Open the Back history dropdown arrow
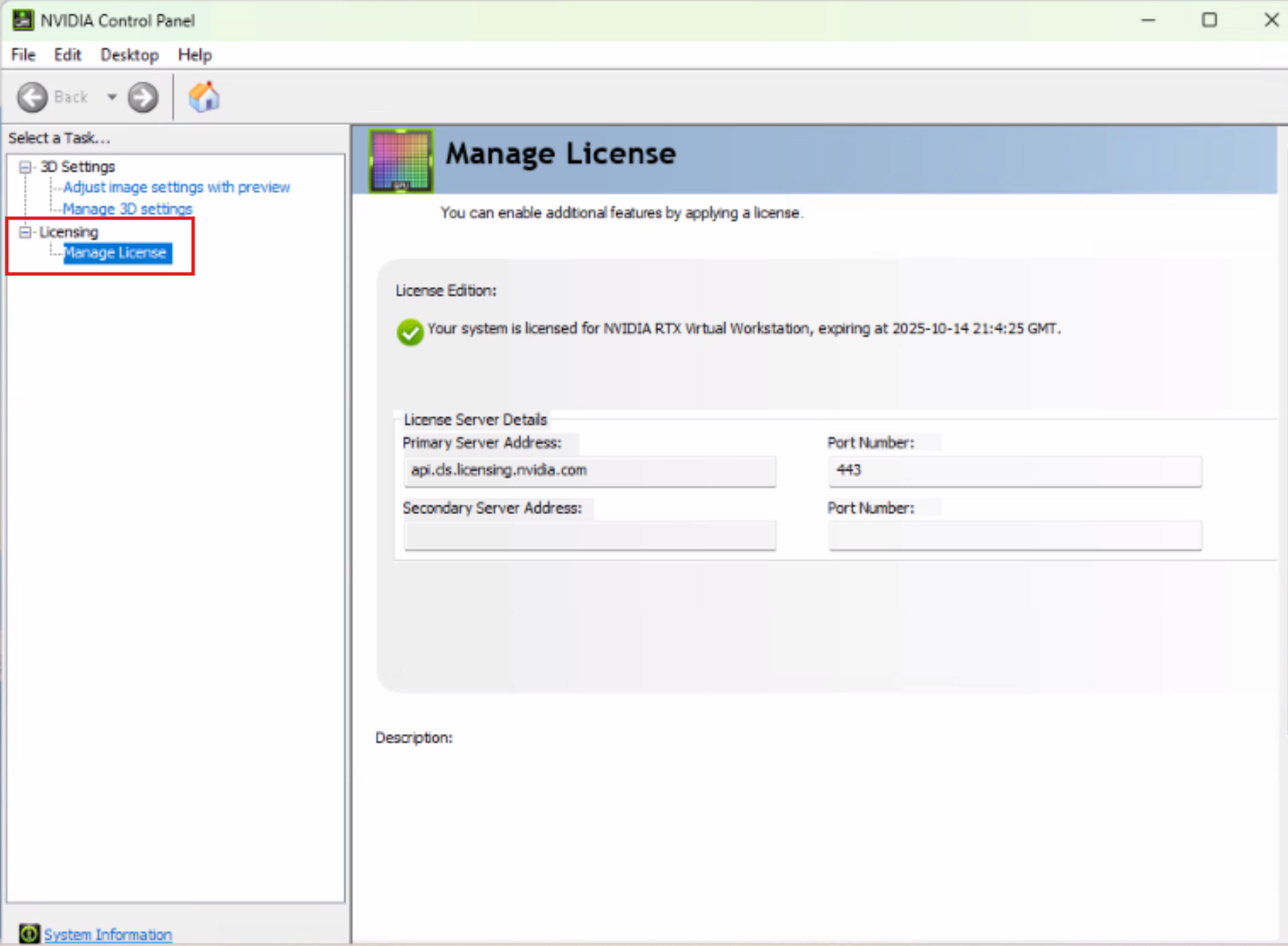This screenshot has width=1288, height=946. point(111,97)
